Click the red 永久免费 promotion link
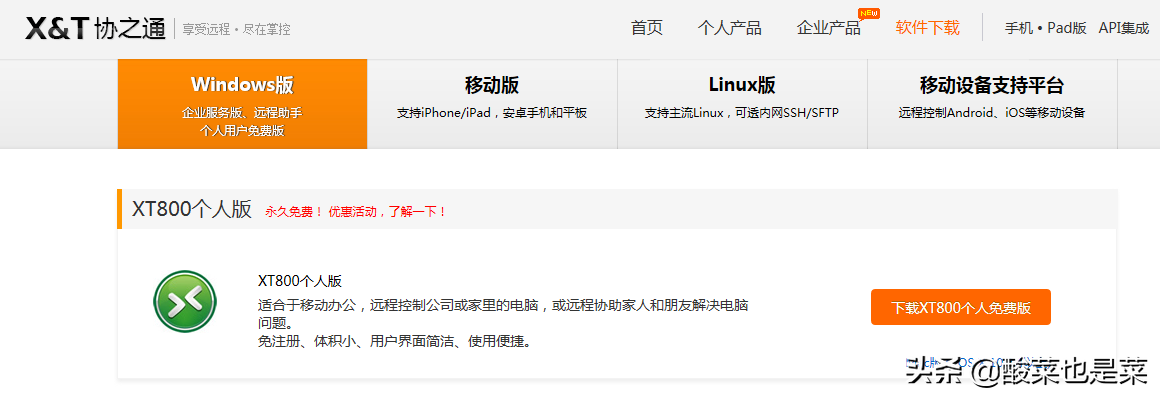The image size is (1160, 398). 356,212
